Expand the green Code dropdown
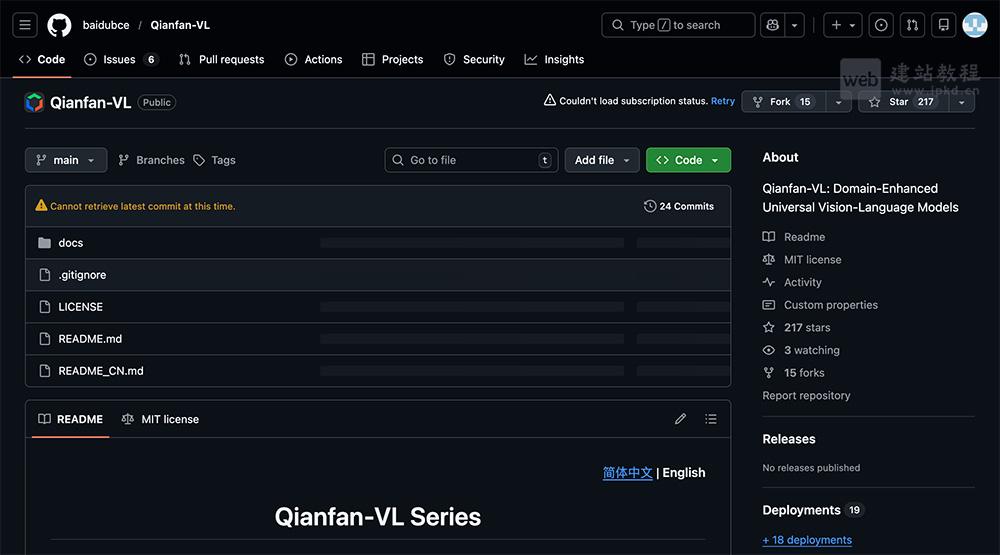 coord(688,160)
